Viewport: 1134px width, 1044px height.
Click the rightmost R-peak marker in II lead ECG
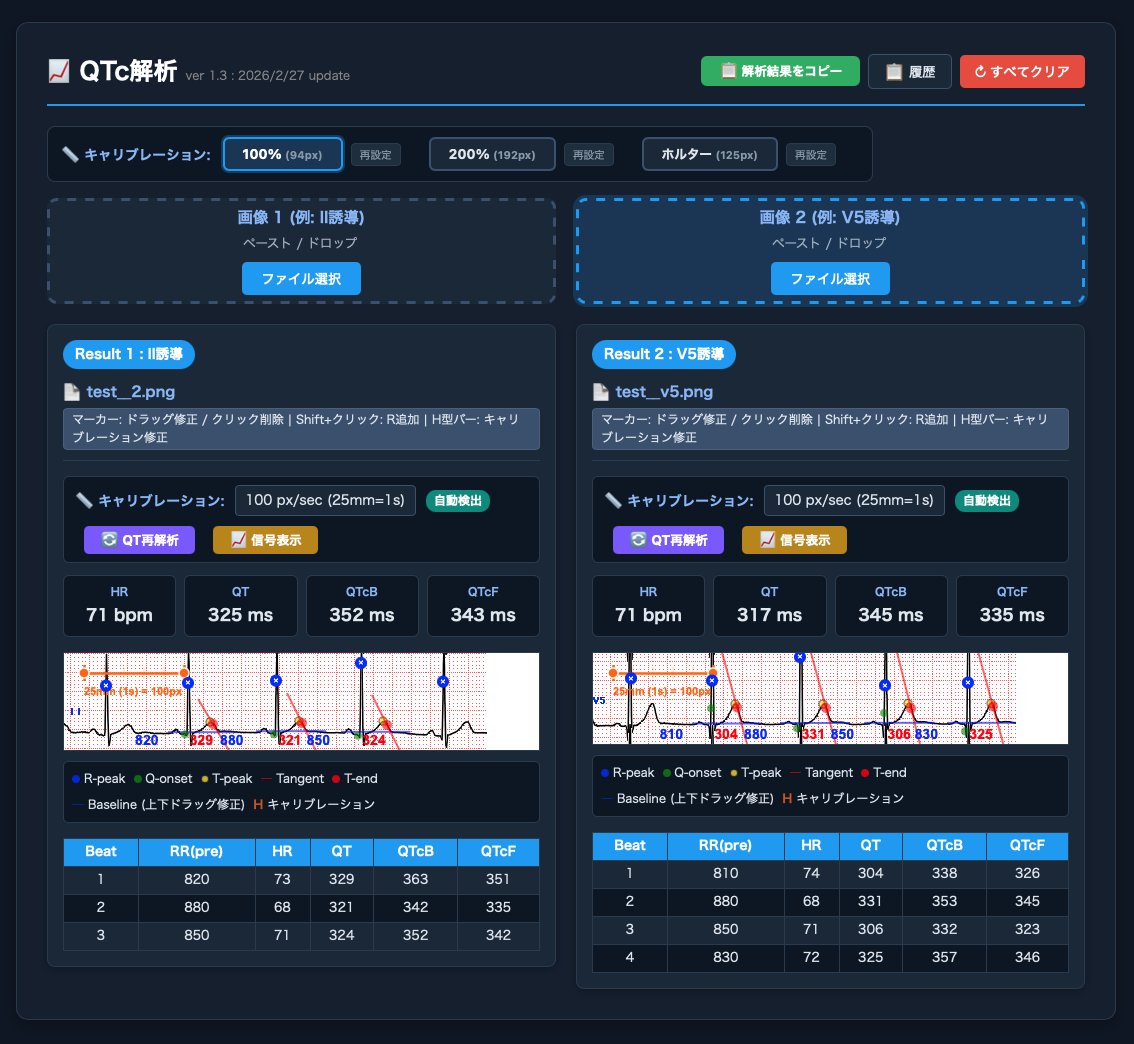444,681
